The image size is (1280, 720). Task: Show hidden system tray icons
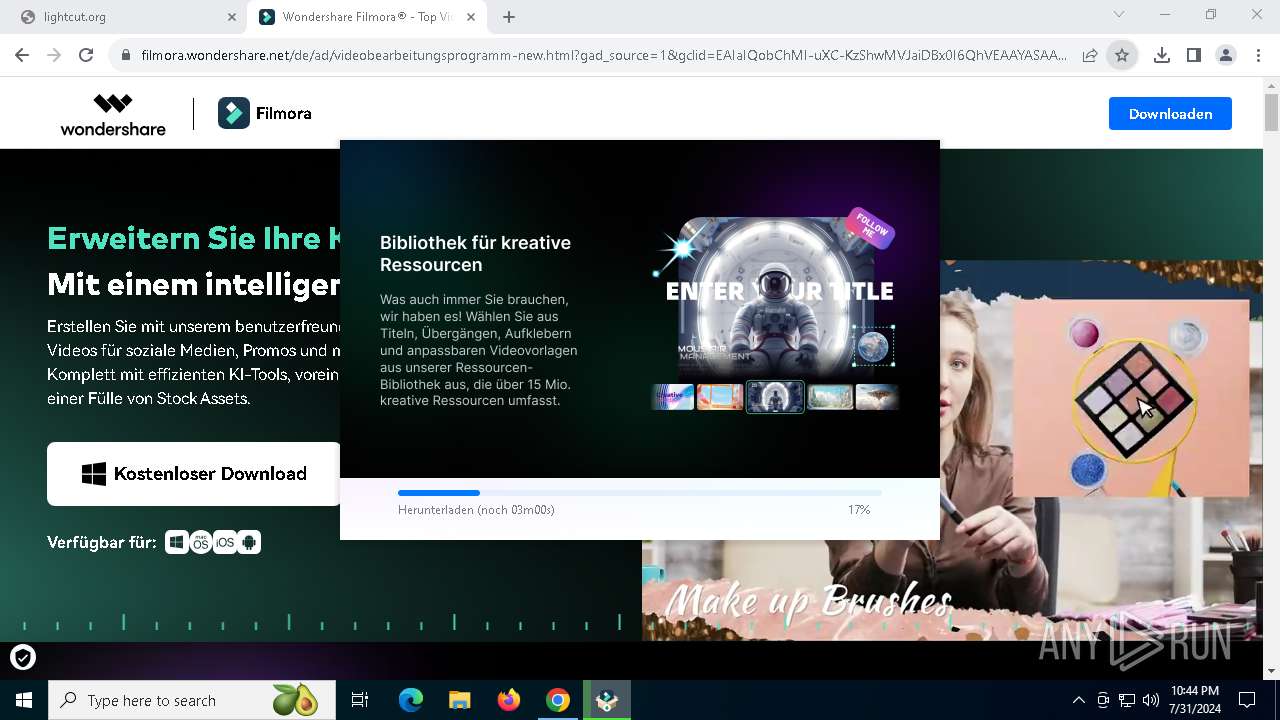(x=1078, y=700)
